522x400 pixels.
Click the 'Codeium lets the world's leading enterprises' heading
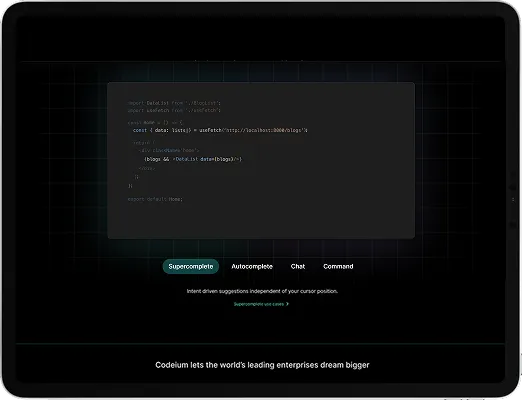tap(262, 365)
